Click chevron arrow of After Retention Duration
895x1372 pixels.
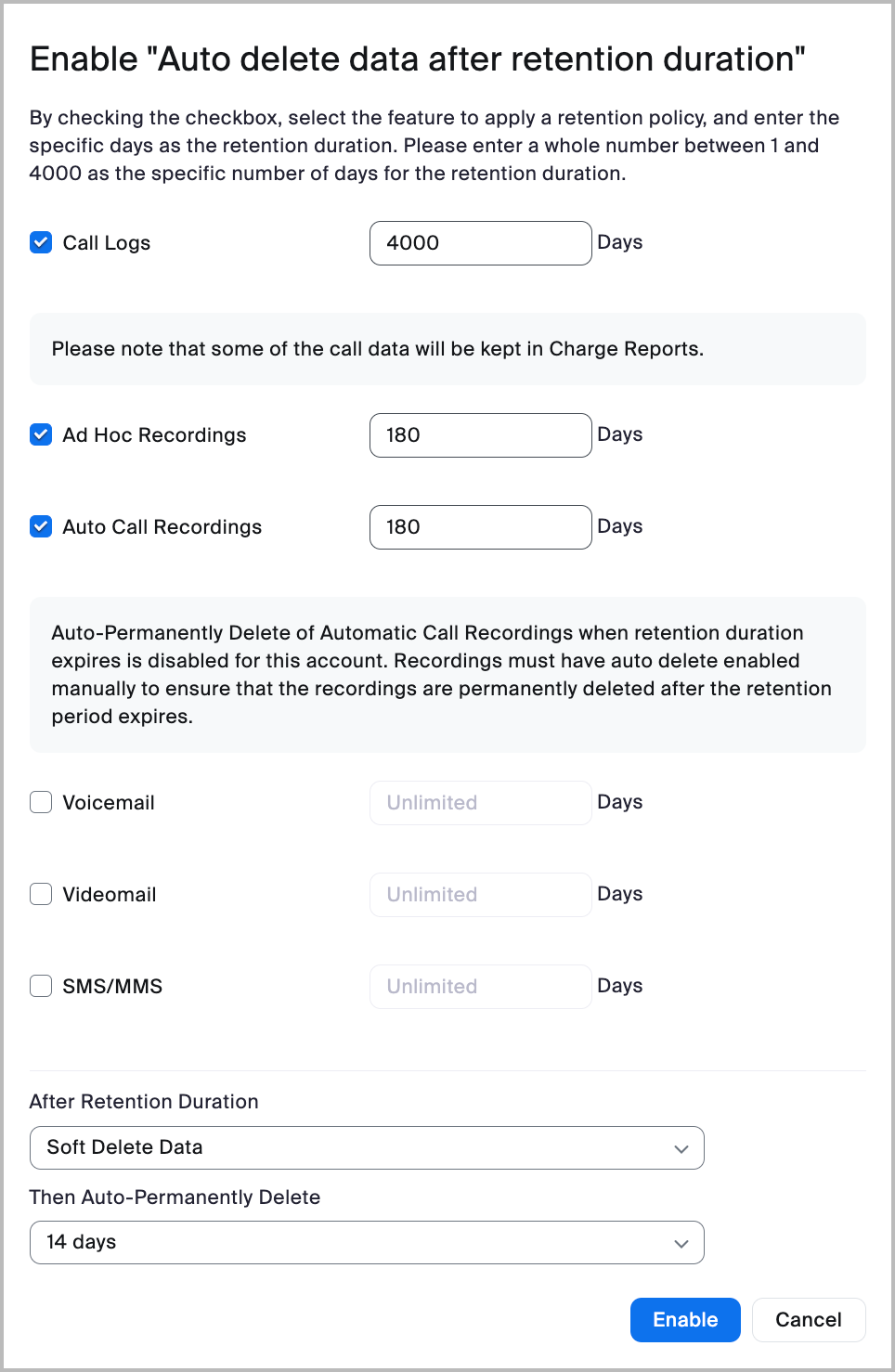point(681,1149)
